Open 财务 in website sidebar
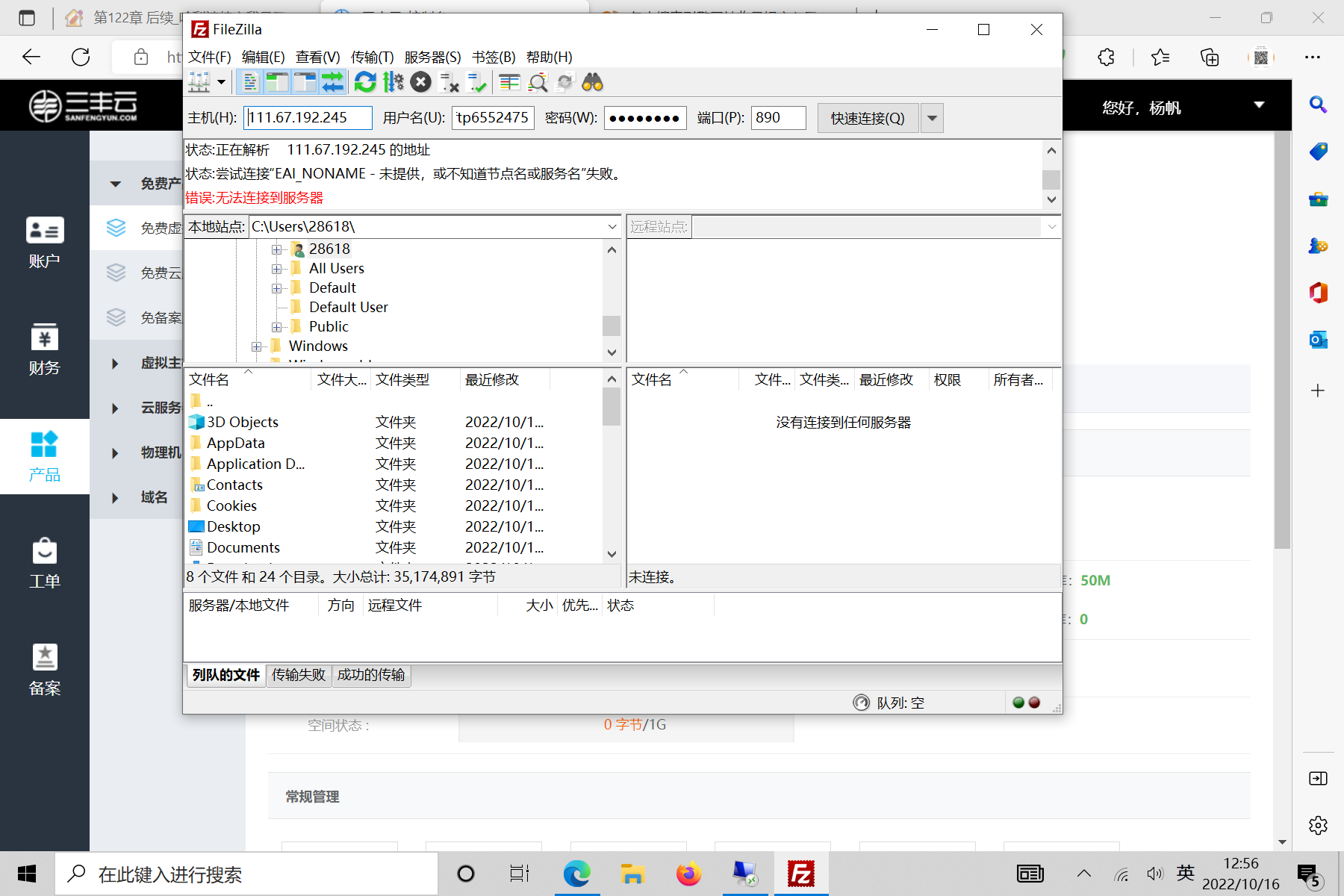This screenshot has width=1344, height=896. [x=45, y=349]
